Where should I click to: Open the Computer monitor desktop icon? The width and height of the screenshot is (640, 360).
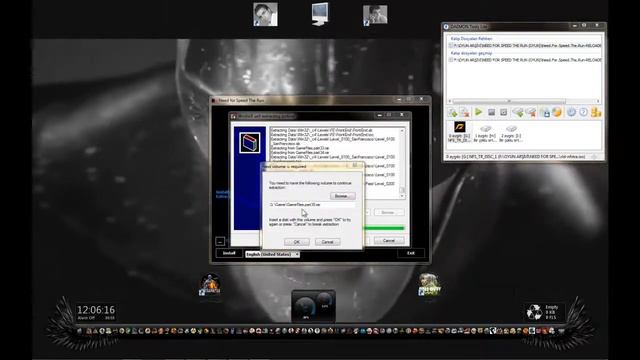[x=320, y=14]
